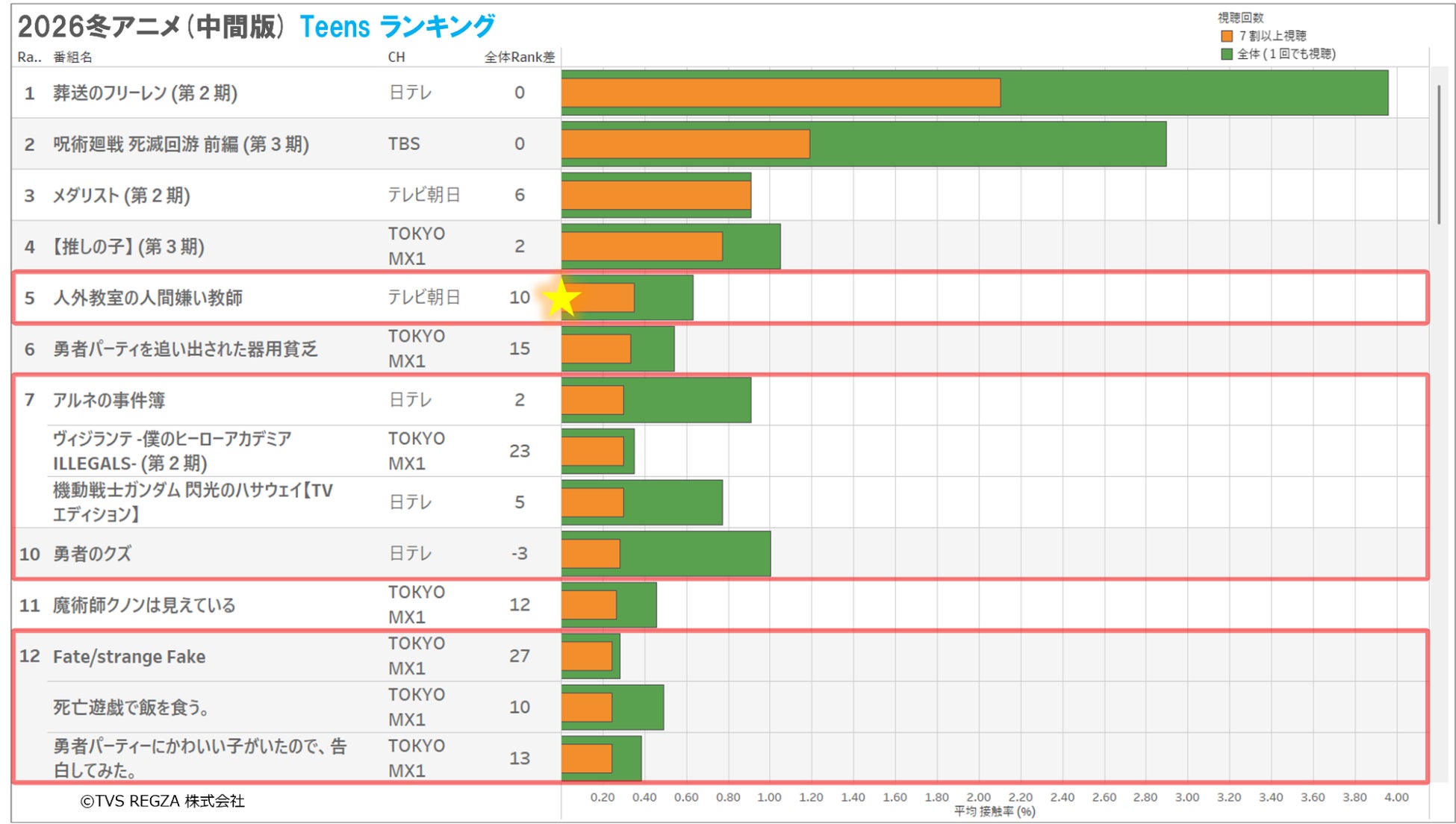Select the 葬送のフリーレン (第2期) row title
The height and width of the screenshot is (824, 1456).
(145, 93)
